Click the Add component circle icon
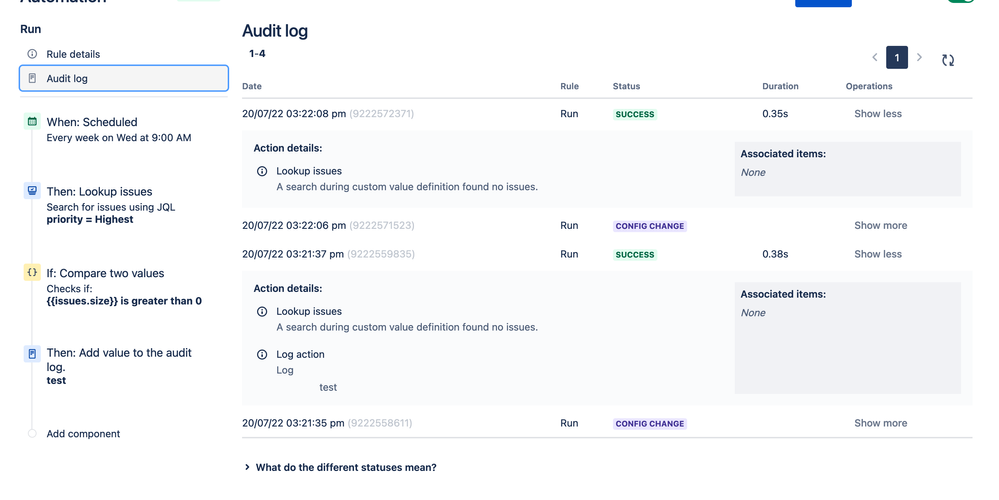Viewport: 999px width, 500px height. 32,434
